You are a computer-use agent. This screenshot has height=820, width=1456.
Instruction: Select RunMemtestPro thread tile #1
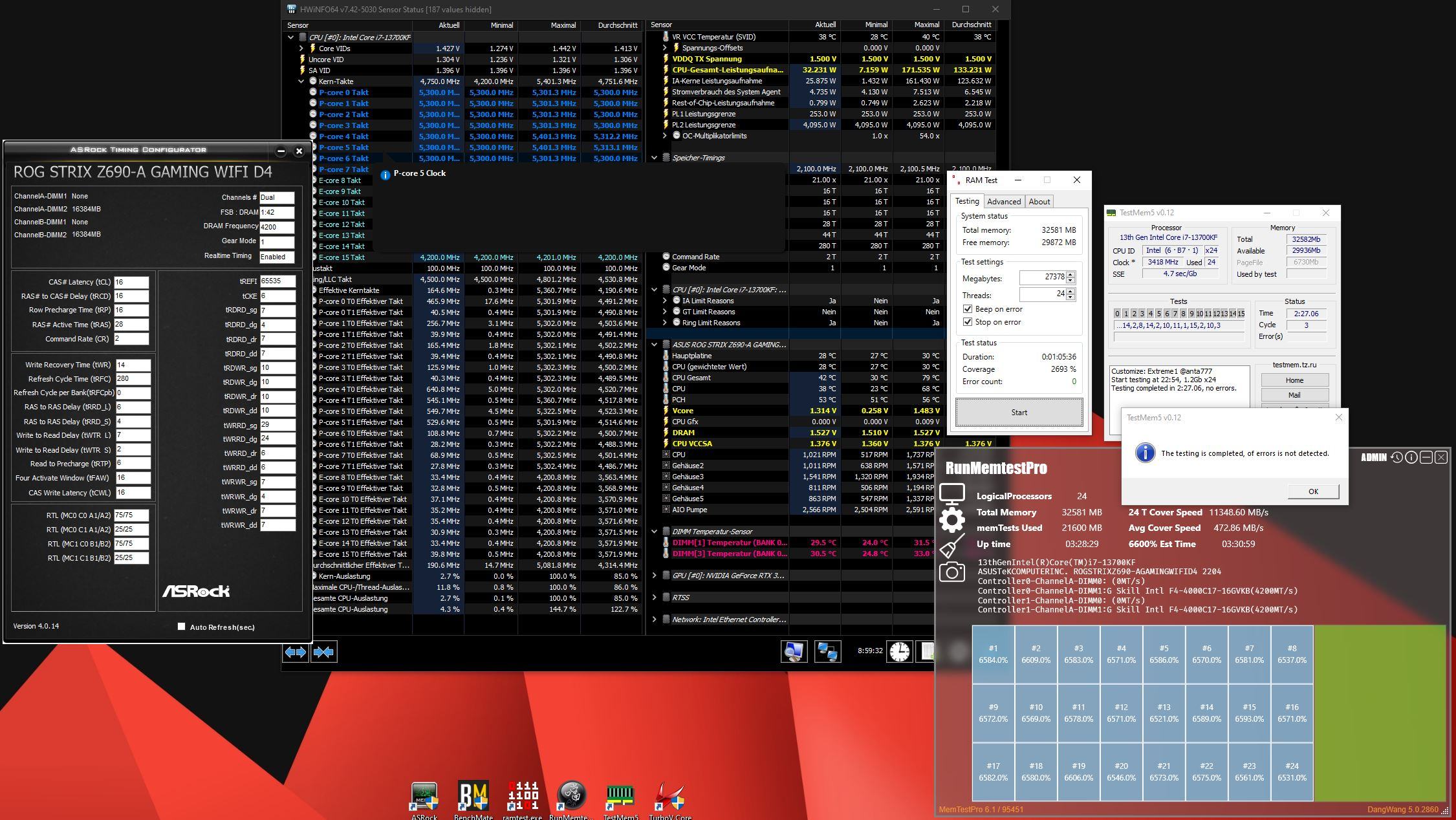tap(993, 654)
